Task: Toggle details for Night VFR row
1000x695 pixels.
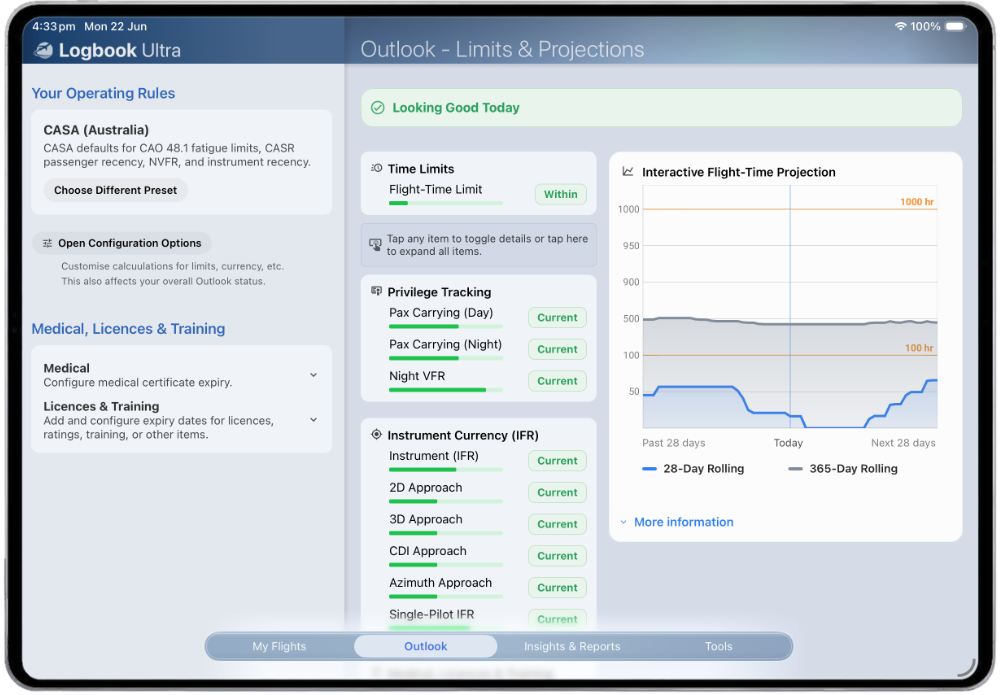Action: [480, 381]
